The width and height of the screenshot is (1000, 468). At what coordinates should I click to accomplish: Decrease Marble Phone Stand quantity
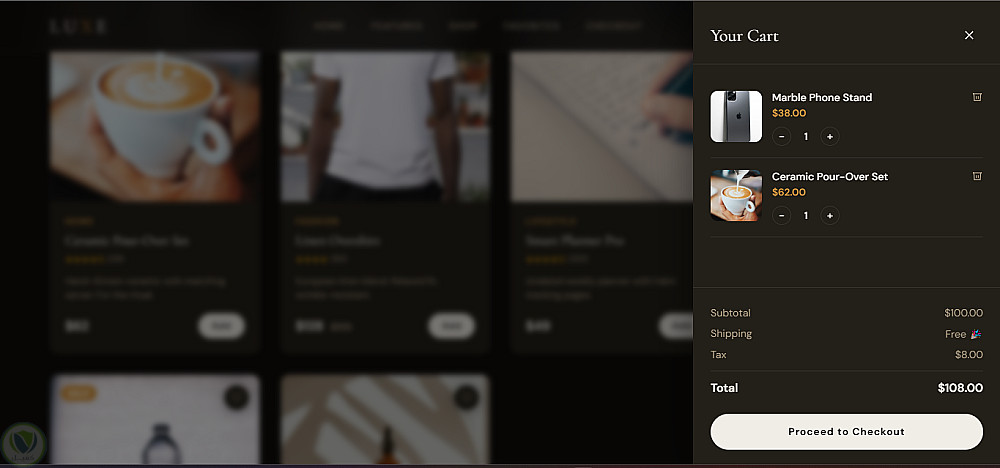(781, 136)
